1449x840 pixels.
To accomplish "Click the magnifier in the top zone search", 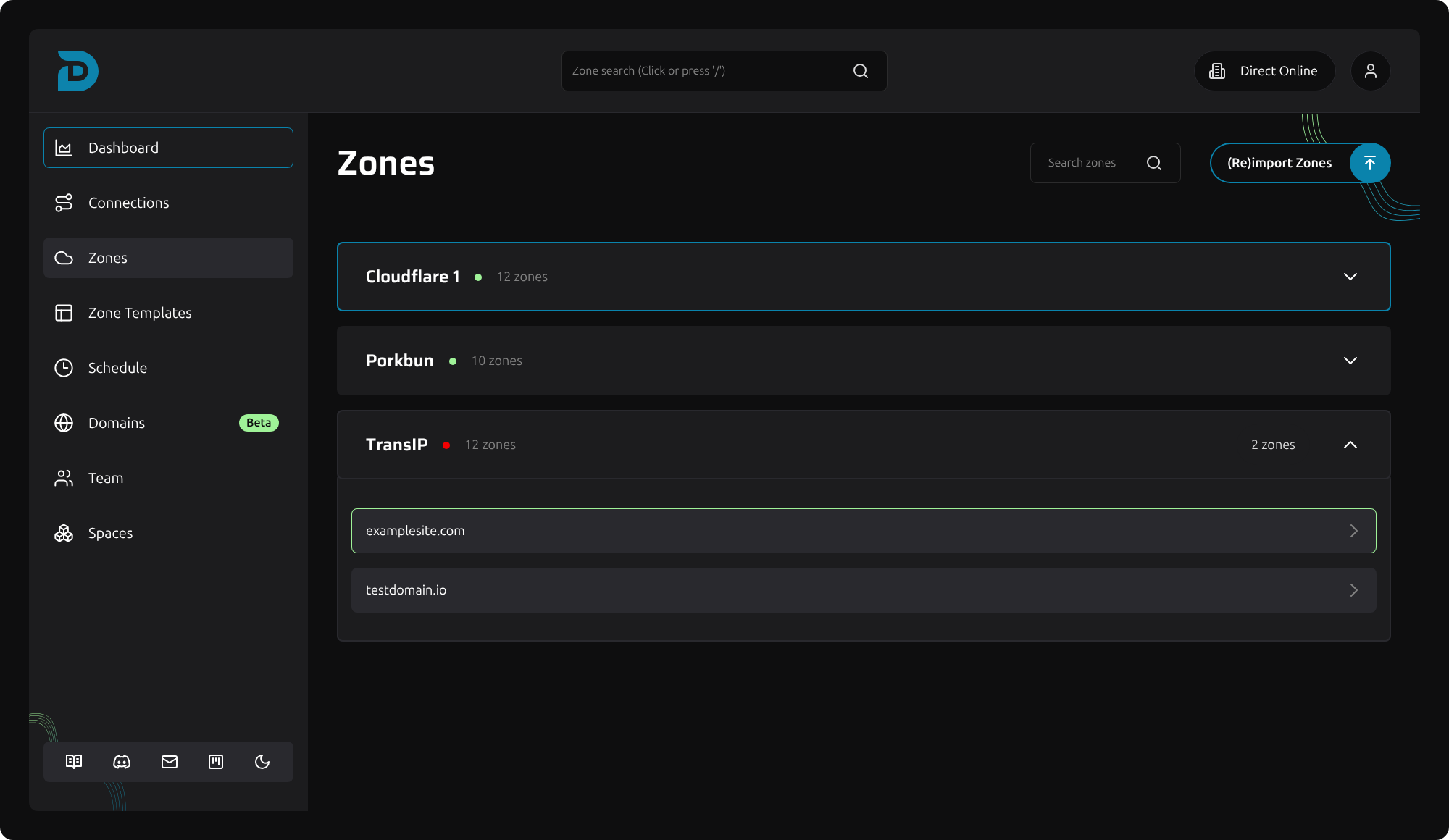I will (x=861, y=71).
